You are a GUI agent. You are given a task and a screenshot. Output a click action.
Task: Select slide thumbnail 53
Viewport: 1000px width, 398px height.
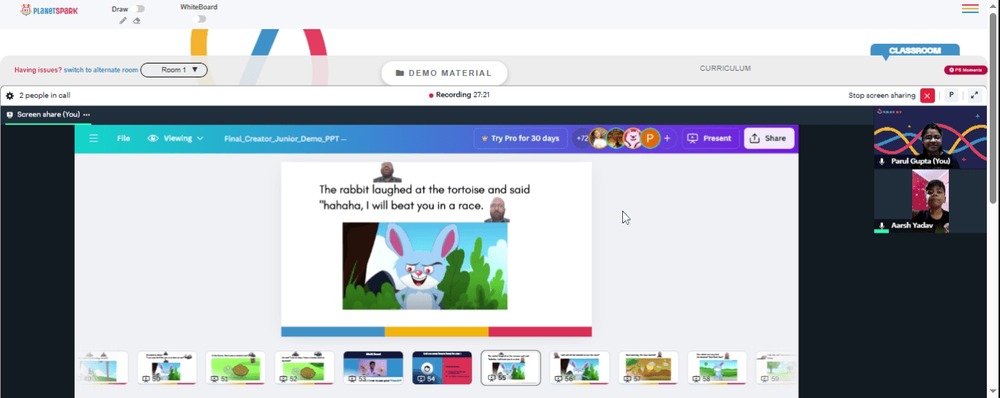[373, 367]
